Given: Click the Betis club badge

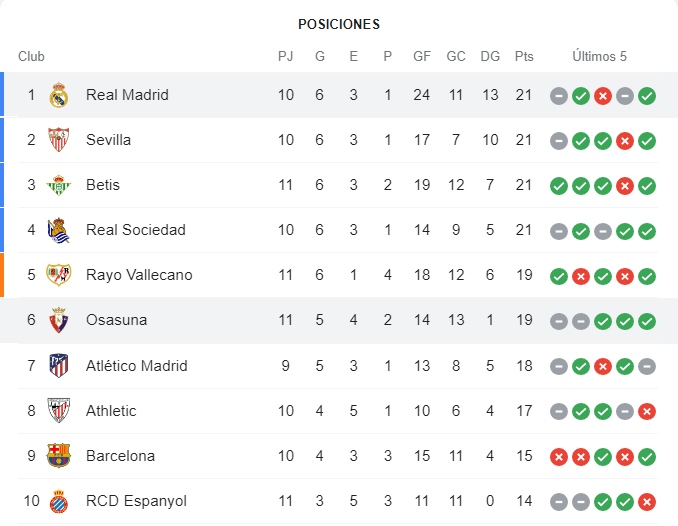Looking at the screenshot, I should coord(59,185).
